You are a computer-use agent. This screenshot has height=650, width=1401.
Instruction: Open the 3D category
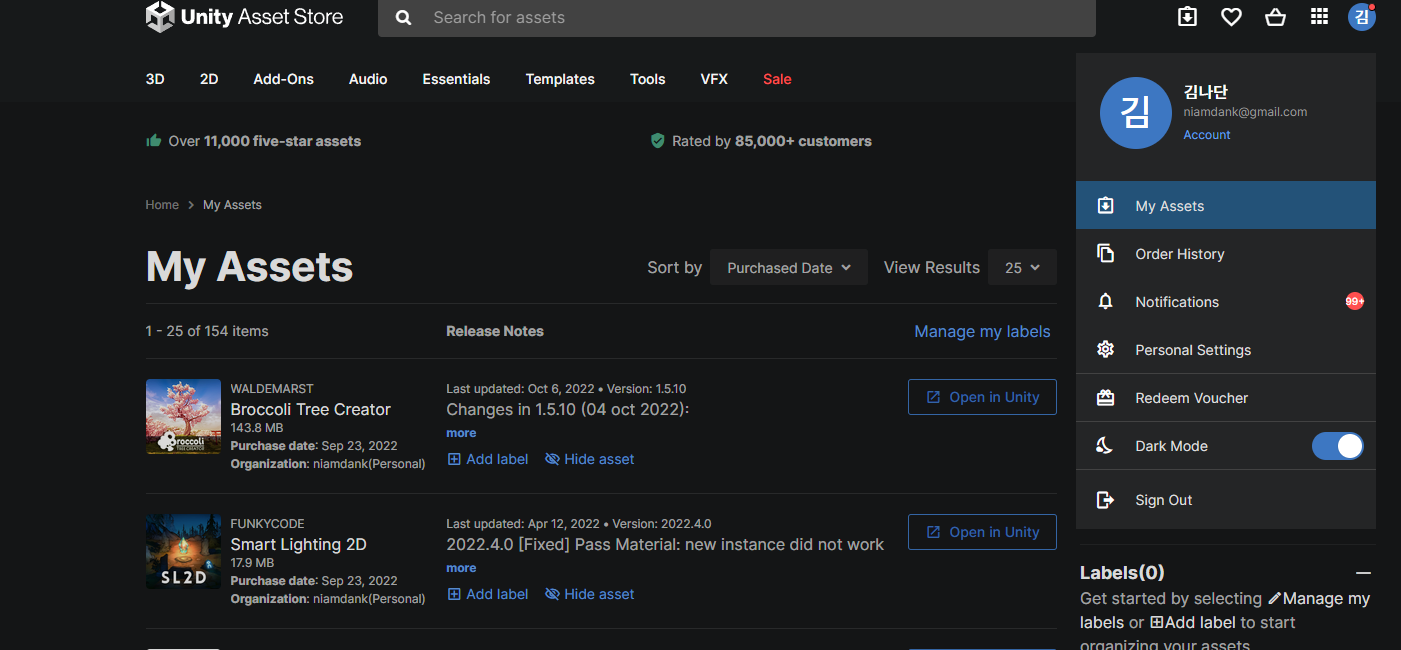coord(155,79)
